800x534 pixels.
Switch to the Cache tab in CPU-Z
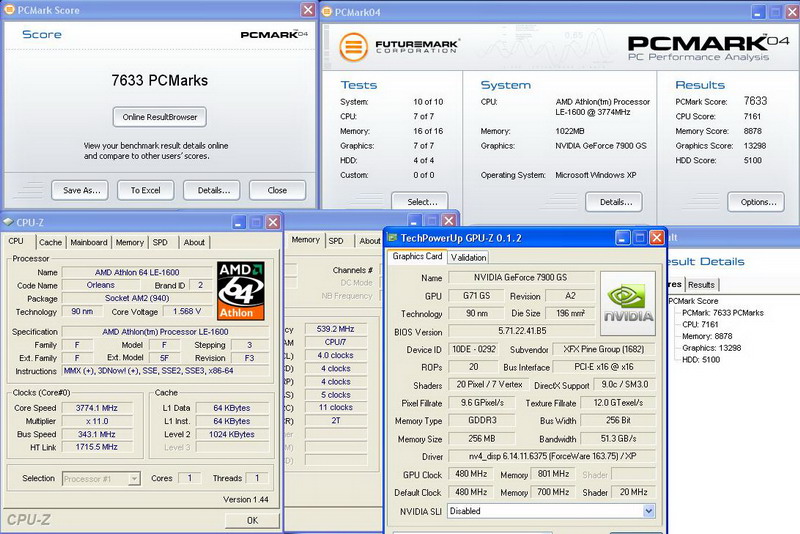[x=50, y=242]
